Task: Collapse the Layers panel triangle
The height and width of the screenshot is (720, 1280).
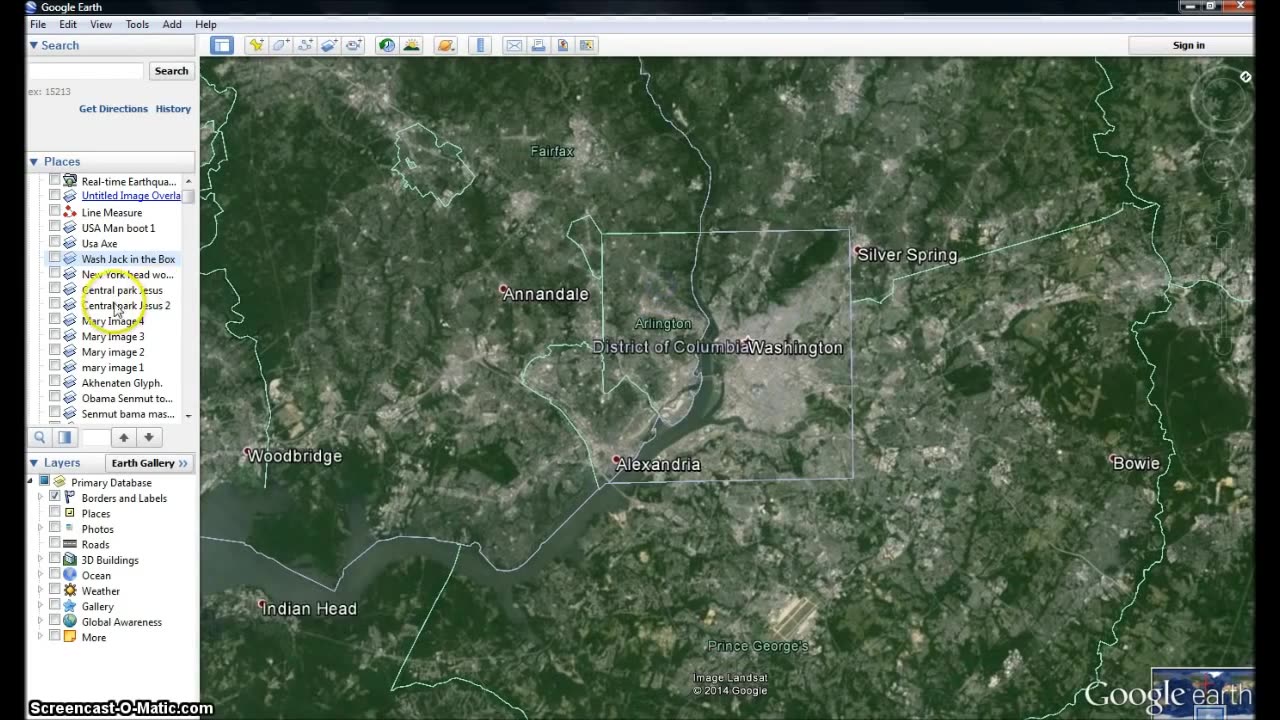Action: 33,463
